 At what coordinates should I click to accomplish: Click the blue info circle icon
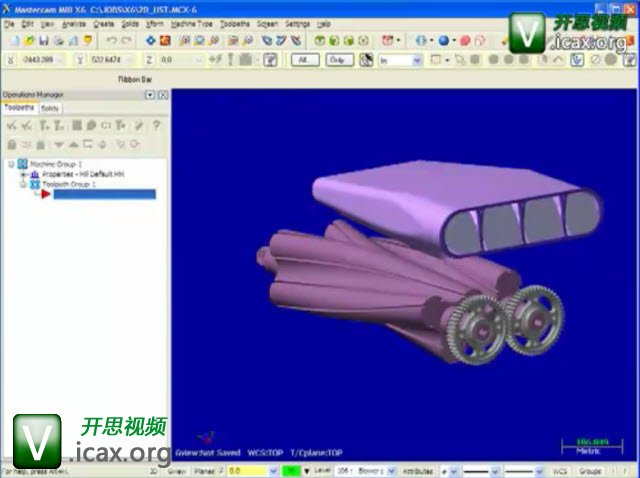pos(421,40)
